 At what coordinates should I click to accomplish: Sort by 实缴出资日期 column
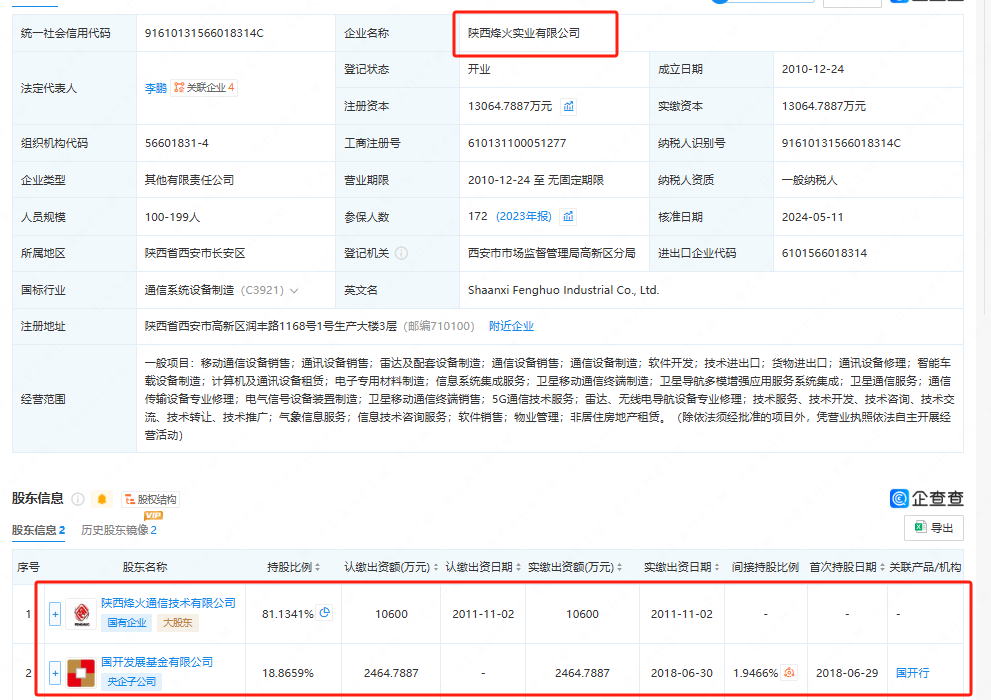click(x=717, y=567)
